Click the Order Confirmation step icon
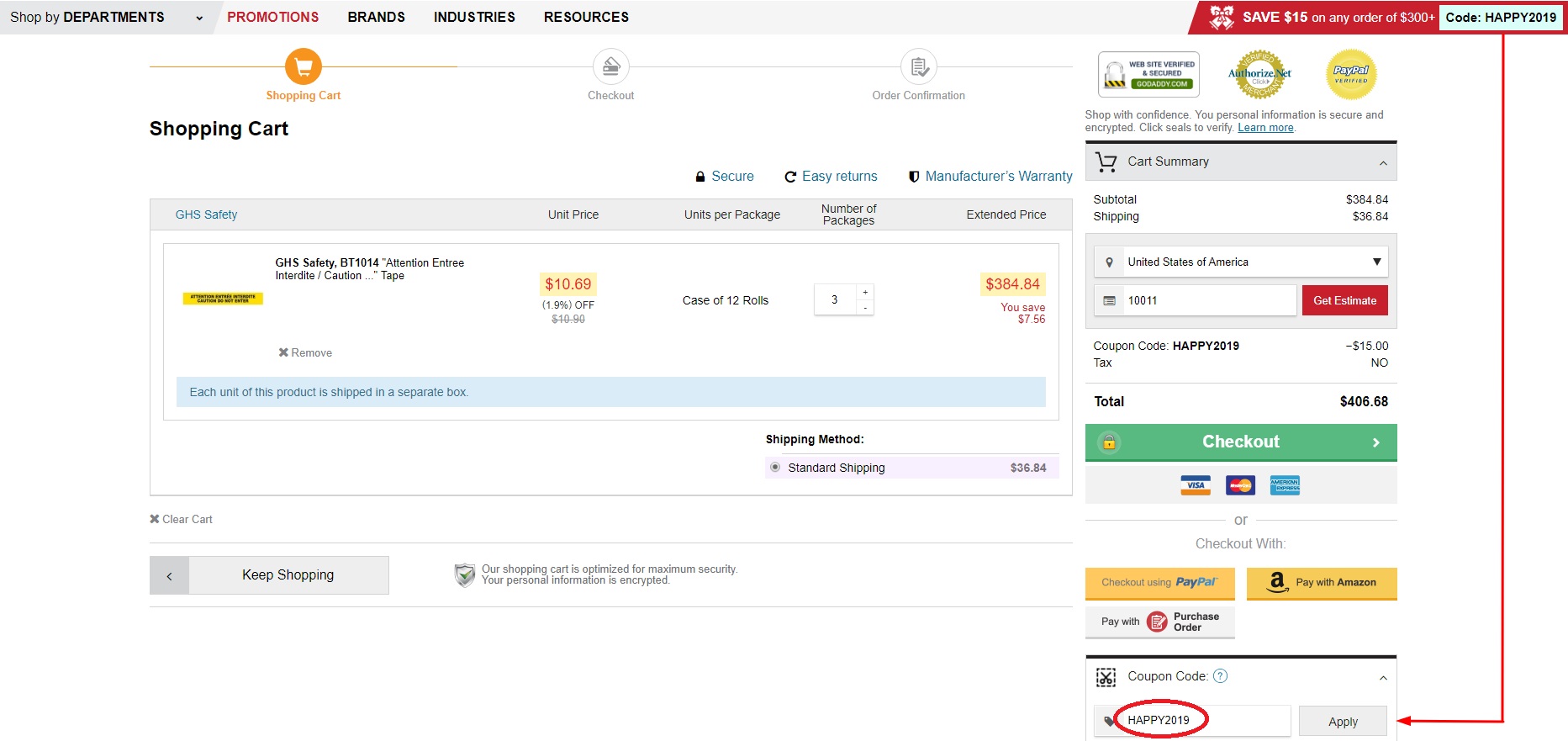The height and width of the screenshot is (741, 1568). (919, 66)
